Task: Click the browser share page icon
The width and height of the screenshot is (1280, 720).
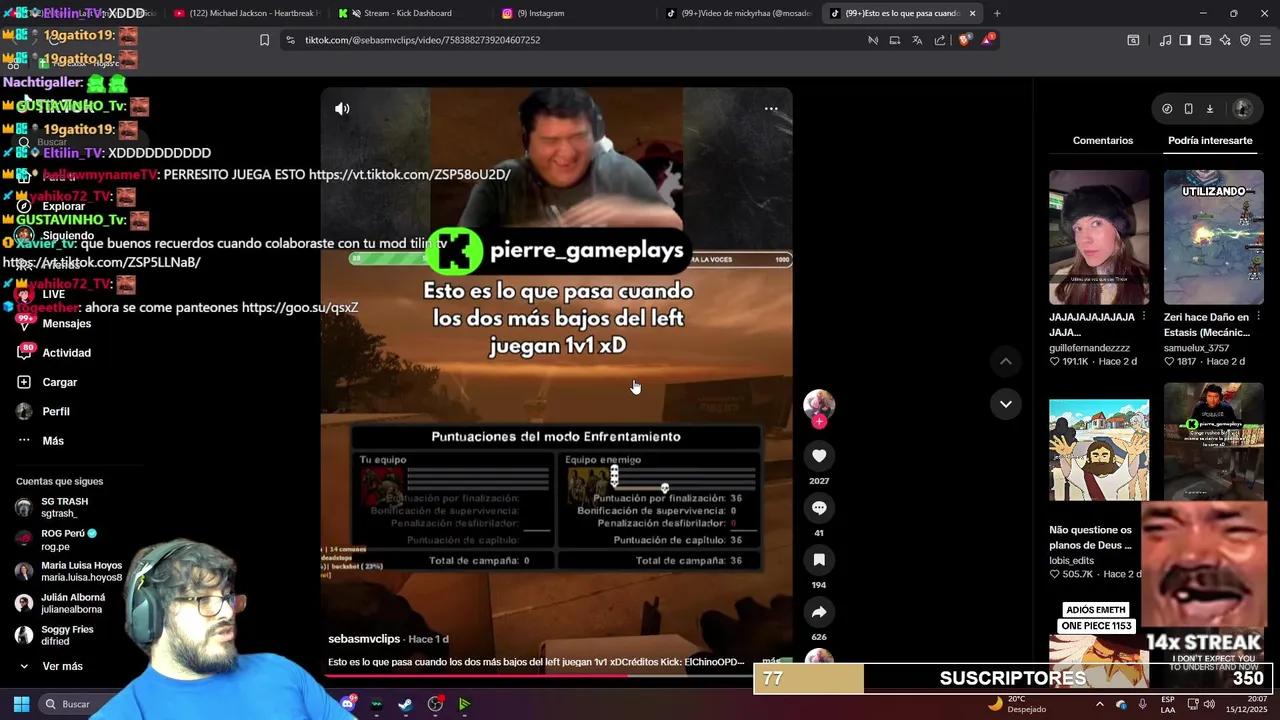Action: 940,40
